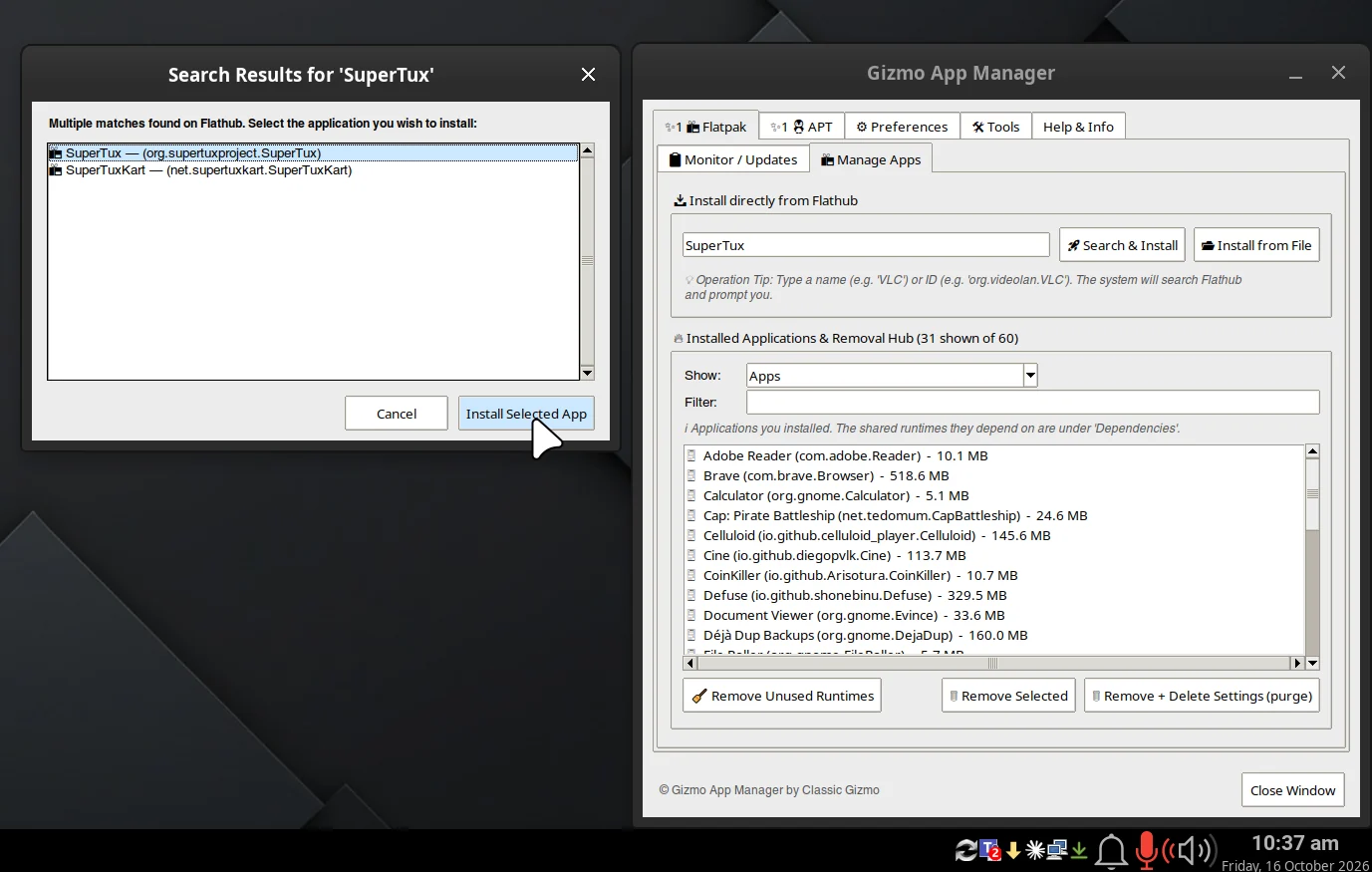The height and width of the screenshot is (872, 1372).
Task: Select Adobe Reader (com.adobe.Reader) row
Action: [993, 455]
